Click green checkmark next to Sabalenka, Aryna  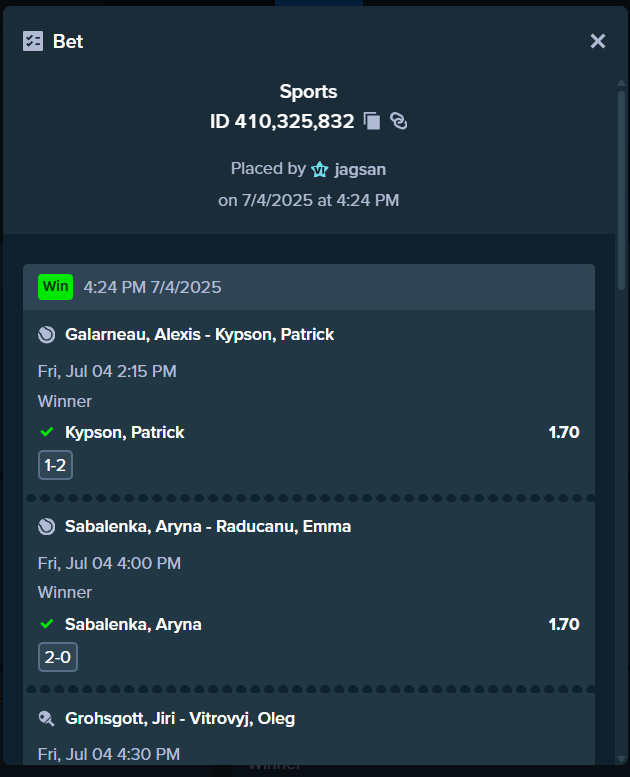(47, 624)
